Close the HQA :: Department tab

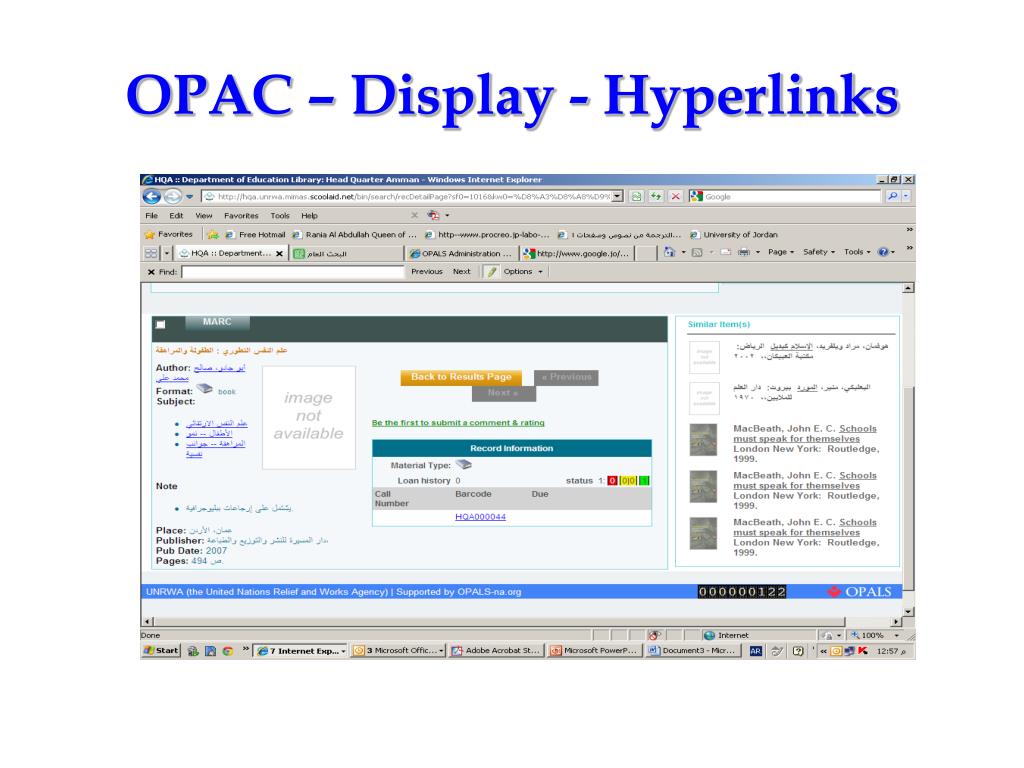tap(280, 253)
